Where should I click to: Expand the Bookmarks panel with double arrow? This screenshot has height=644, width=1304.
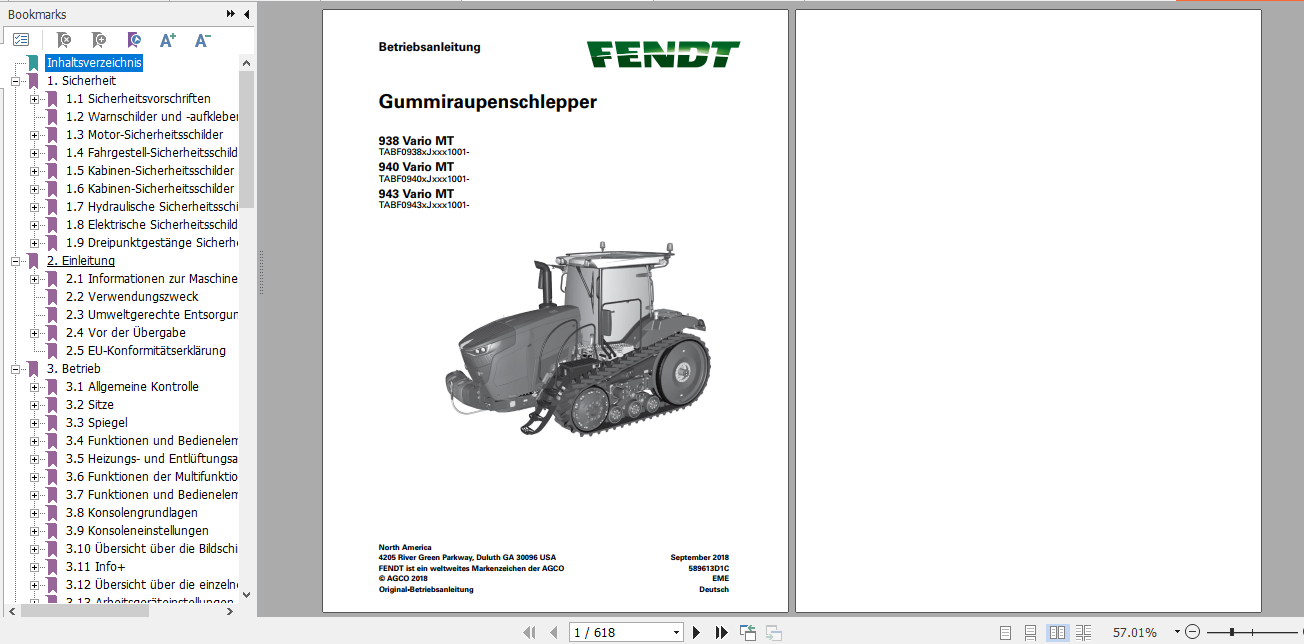[231, 14]
